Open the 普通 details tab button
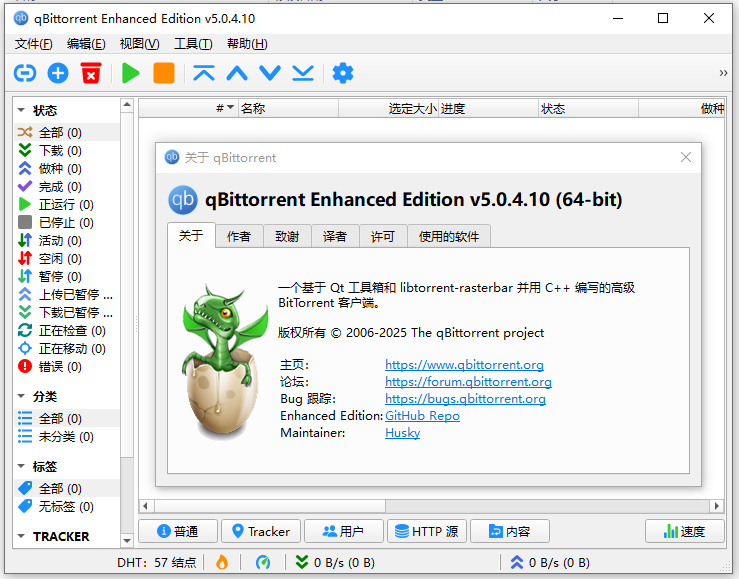 click(x=178, y=531)
